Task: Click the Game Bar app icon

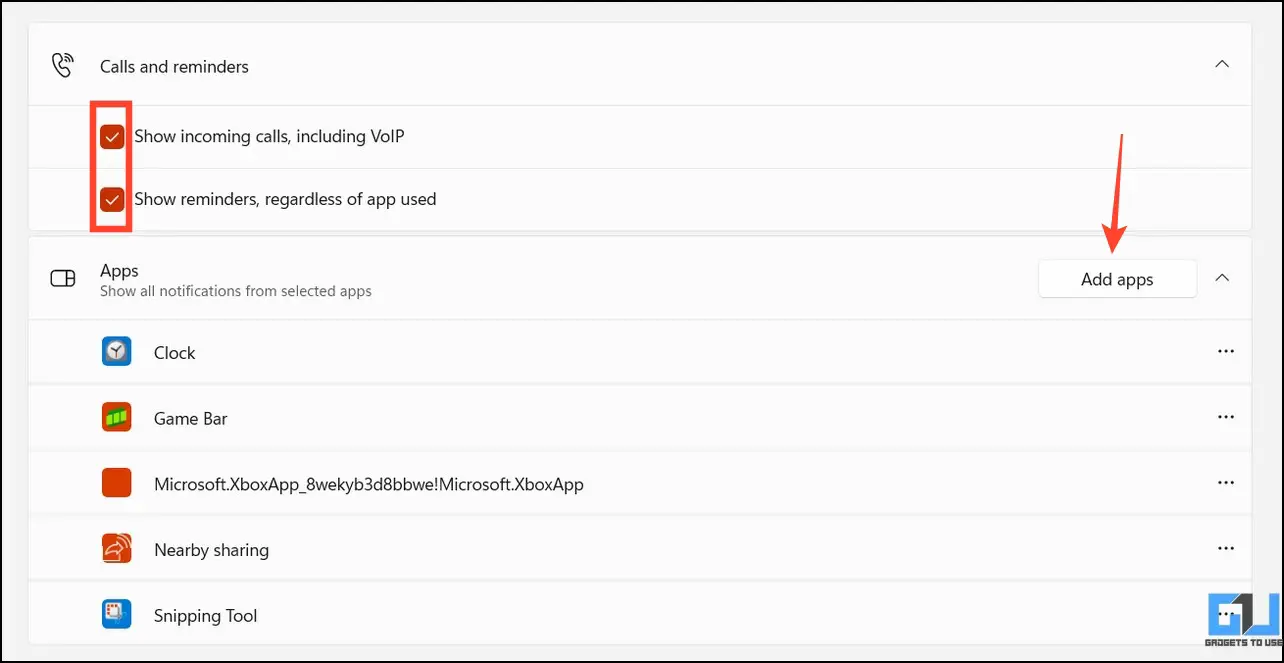Action: 117,417
